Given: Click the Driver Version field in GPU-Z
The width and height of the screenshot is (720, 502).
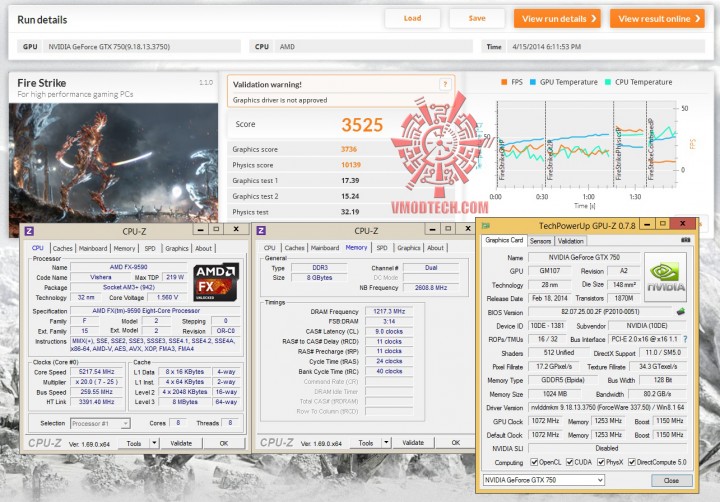Looking at the screenshot, I should point(608,407).
